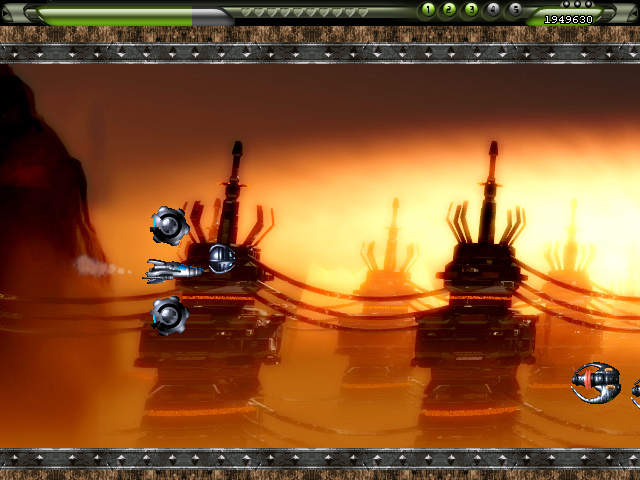This screenshot has width=640, height=480.
Task: Click the round pod in front of ship
Action: tap(221, 258)
